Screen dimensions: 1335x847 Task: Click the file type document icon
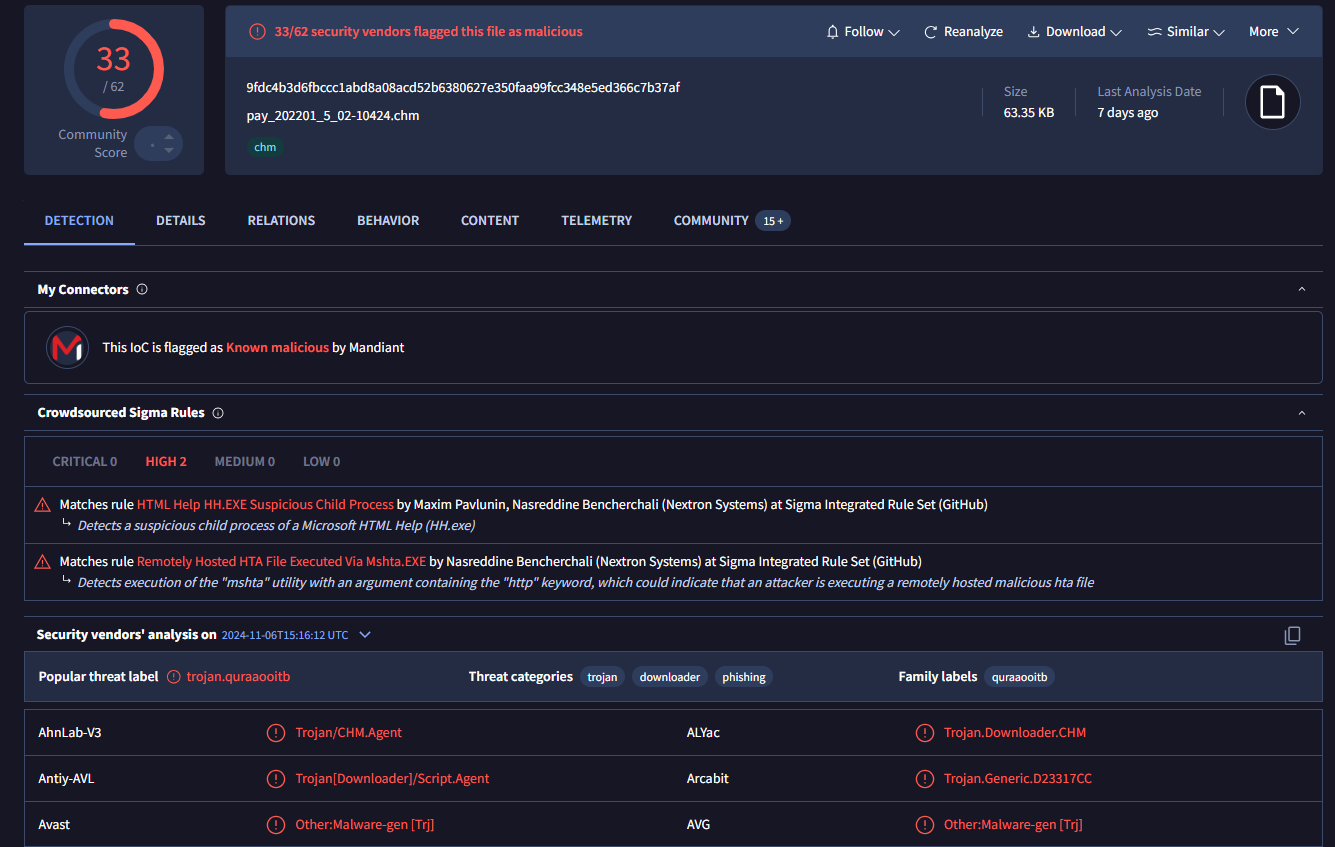coord(1272,102)
